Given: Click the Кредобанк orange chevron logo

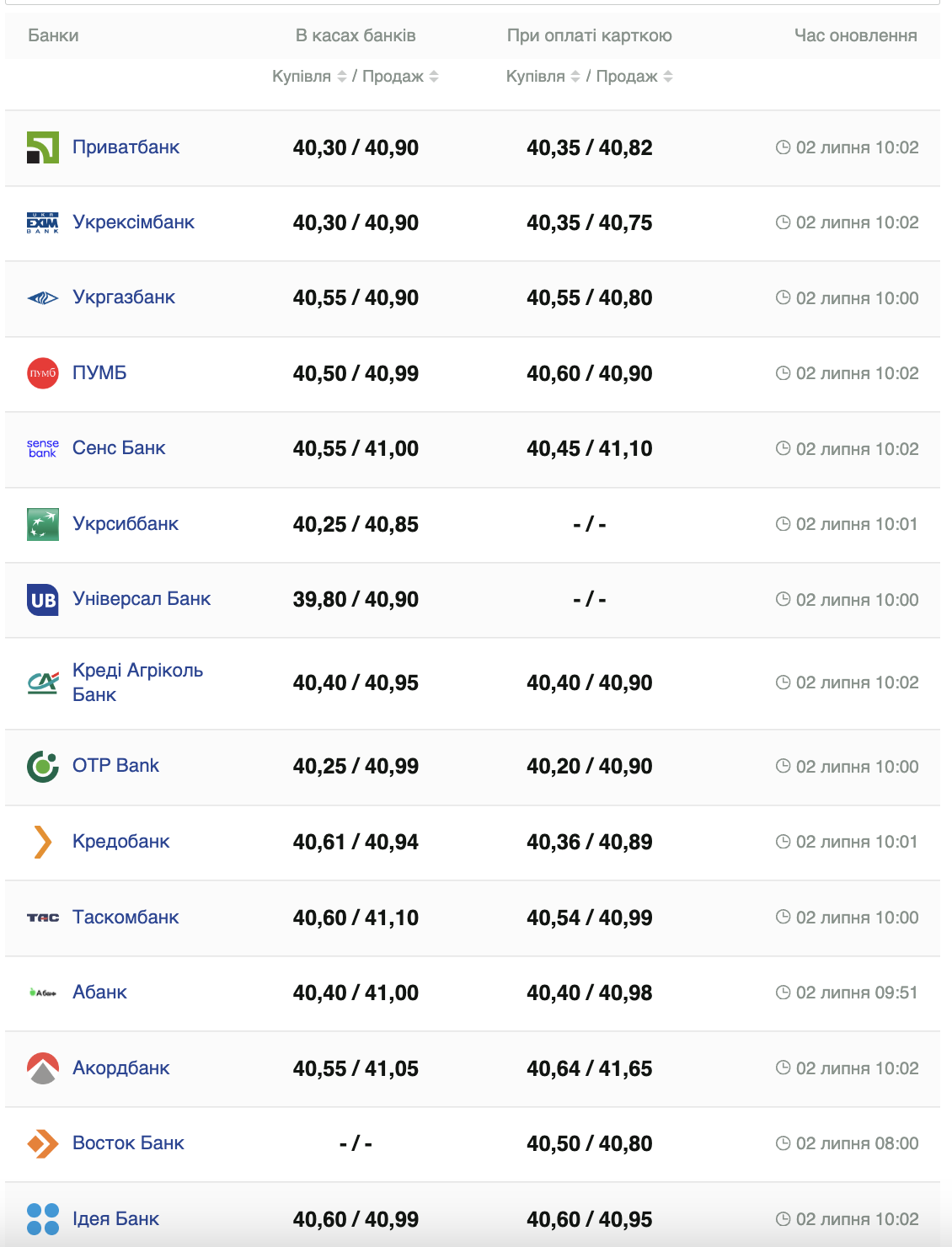Looking at the screenshot, I should pos(43,842).
